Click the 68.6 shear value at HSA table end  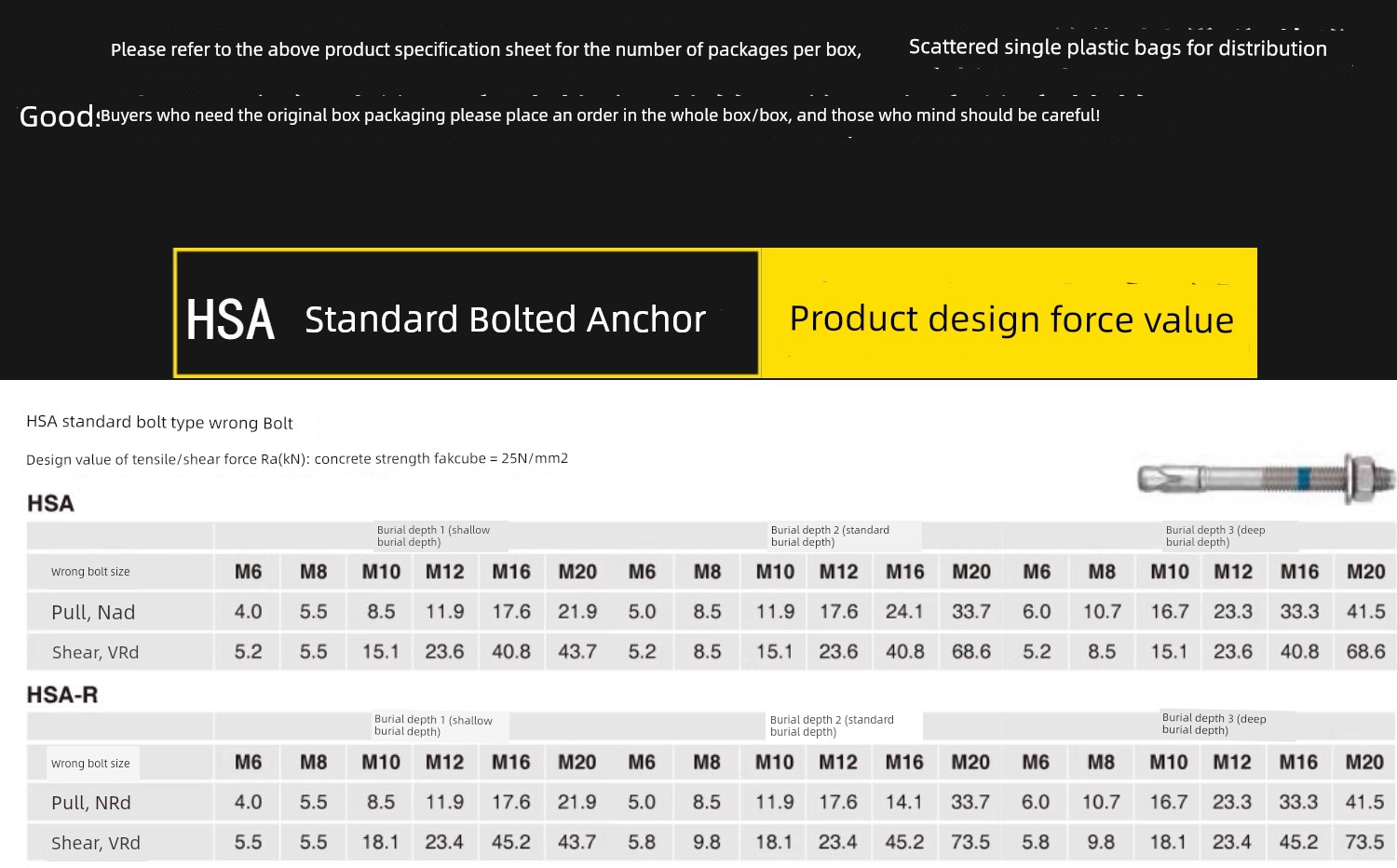click(x=1365, y=652)
